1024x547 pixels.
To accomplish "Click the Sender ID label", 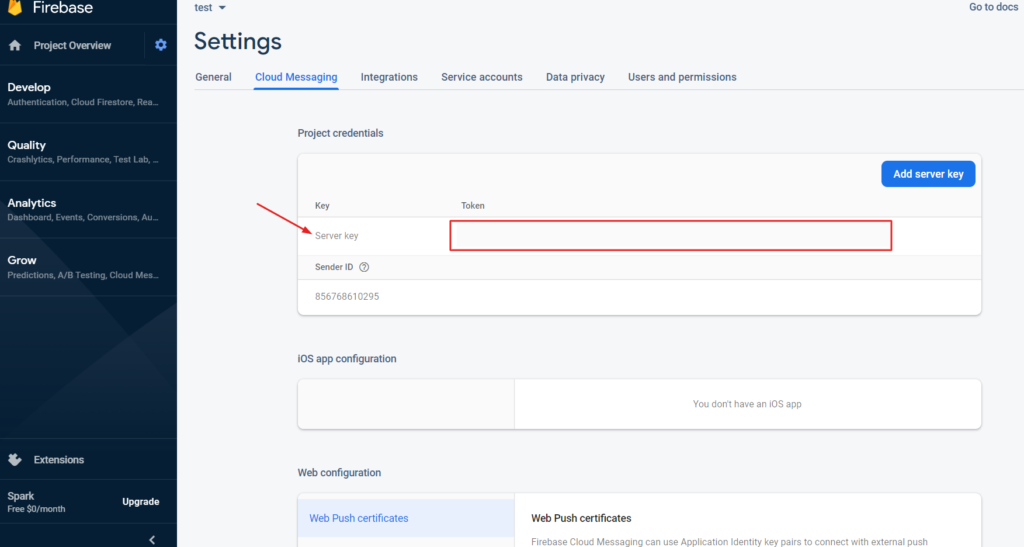I will point(334,267).
